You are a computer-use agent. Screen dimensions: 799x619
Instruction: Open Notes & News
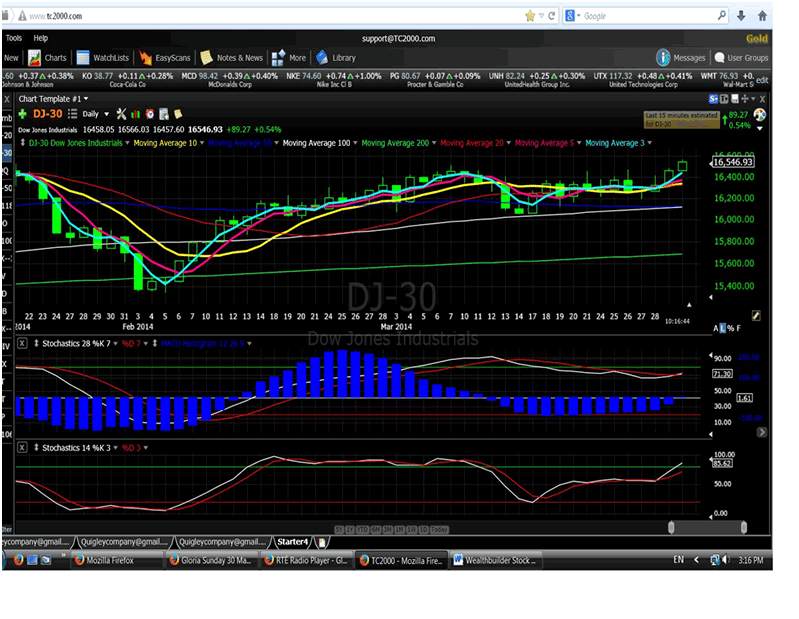[x=231, y=58]
